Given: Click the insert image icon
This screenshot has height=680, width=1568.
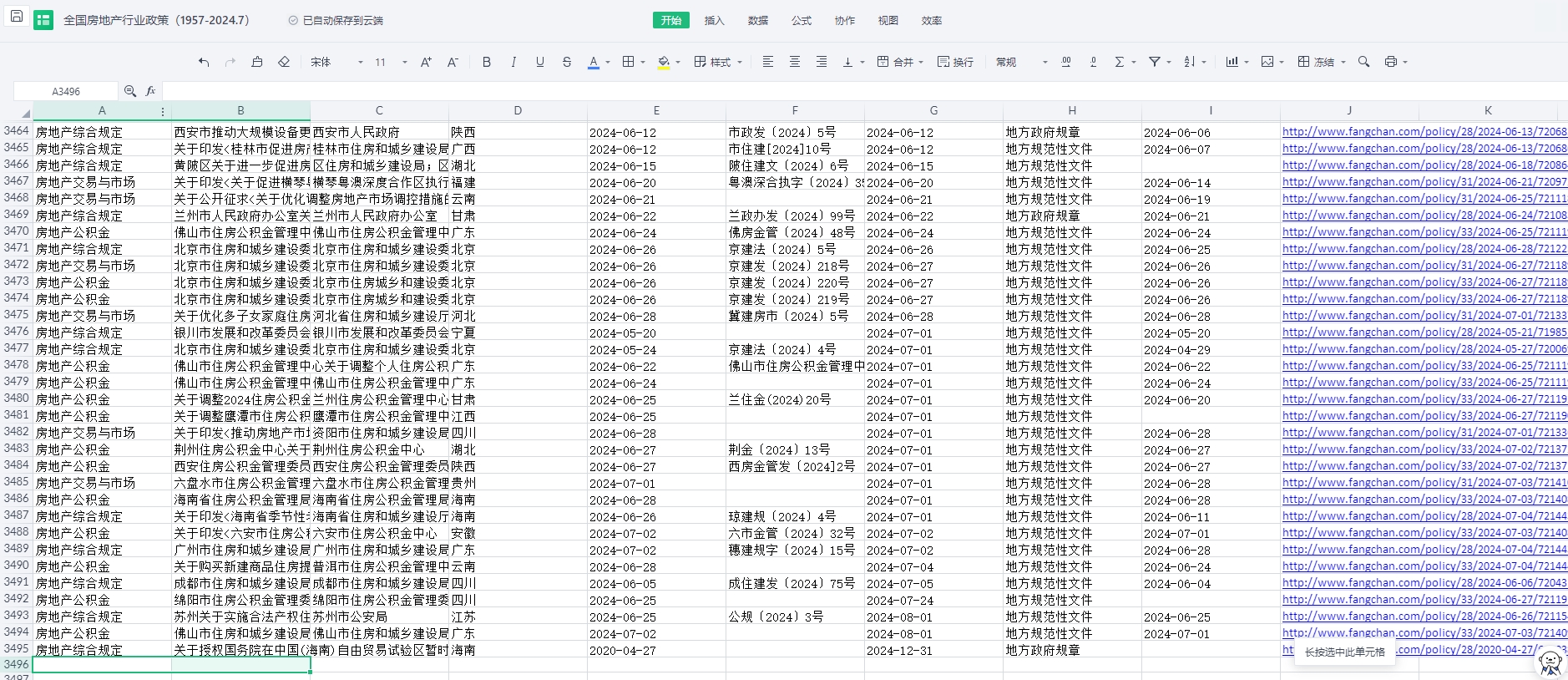Looking at the screenshot, I should 1267,62.
